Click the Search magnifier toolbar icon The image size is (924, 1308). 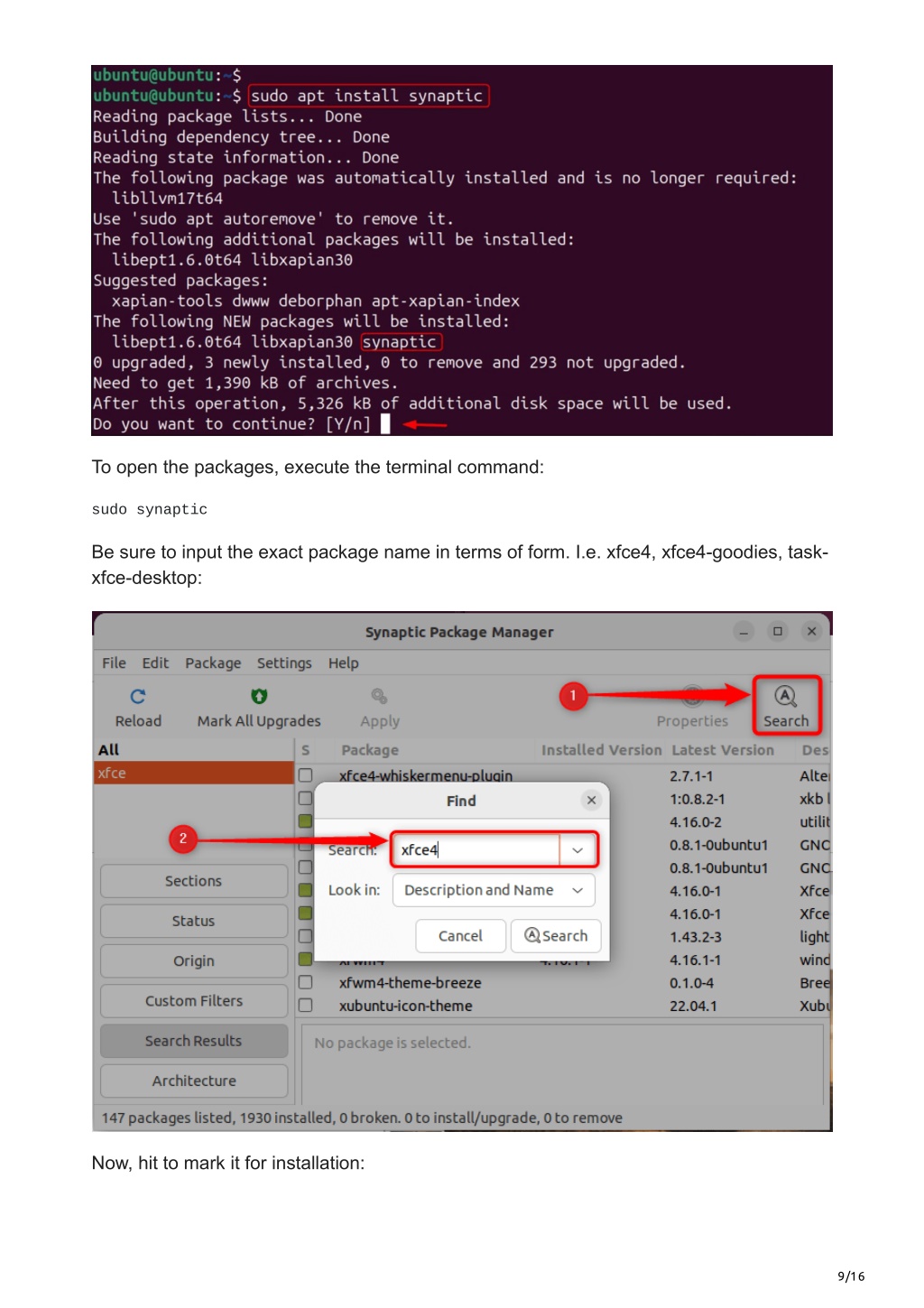coord(786,696)
